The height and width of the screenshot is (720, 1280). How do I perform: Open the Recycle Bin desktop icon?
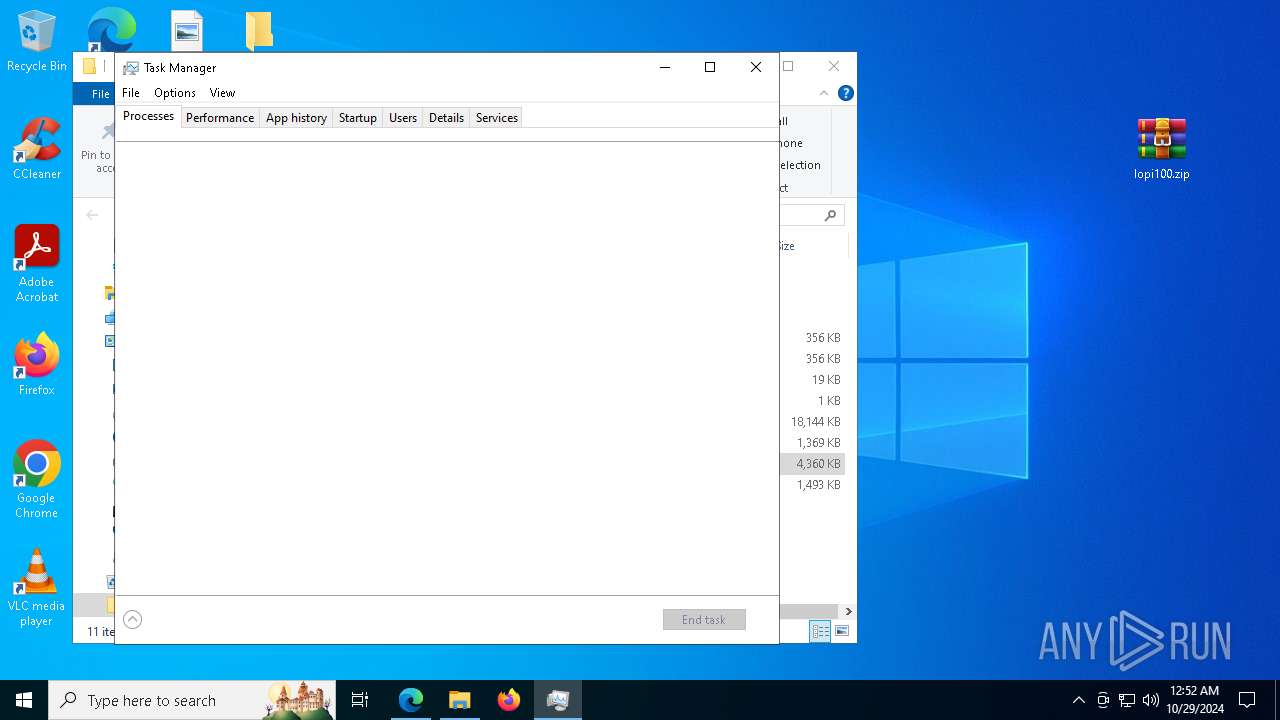pos(36,42)
